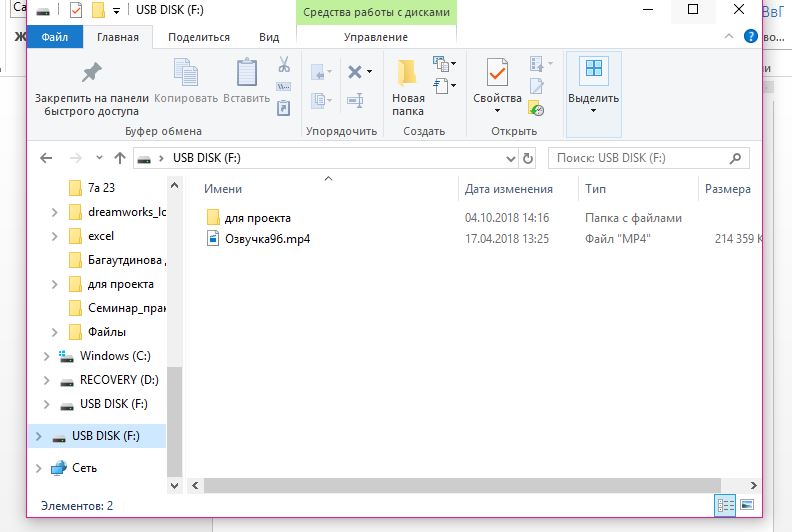
Task: Expand the dreamworks_lc folder in tree
Action: (55, 212)
